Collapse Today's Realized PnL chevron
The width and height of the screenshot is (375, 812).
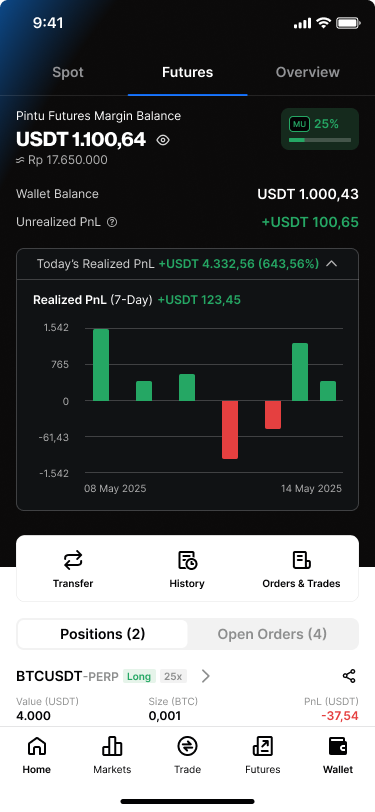pyautogui.click(x=331, y=264)
